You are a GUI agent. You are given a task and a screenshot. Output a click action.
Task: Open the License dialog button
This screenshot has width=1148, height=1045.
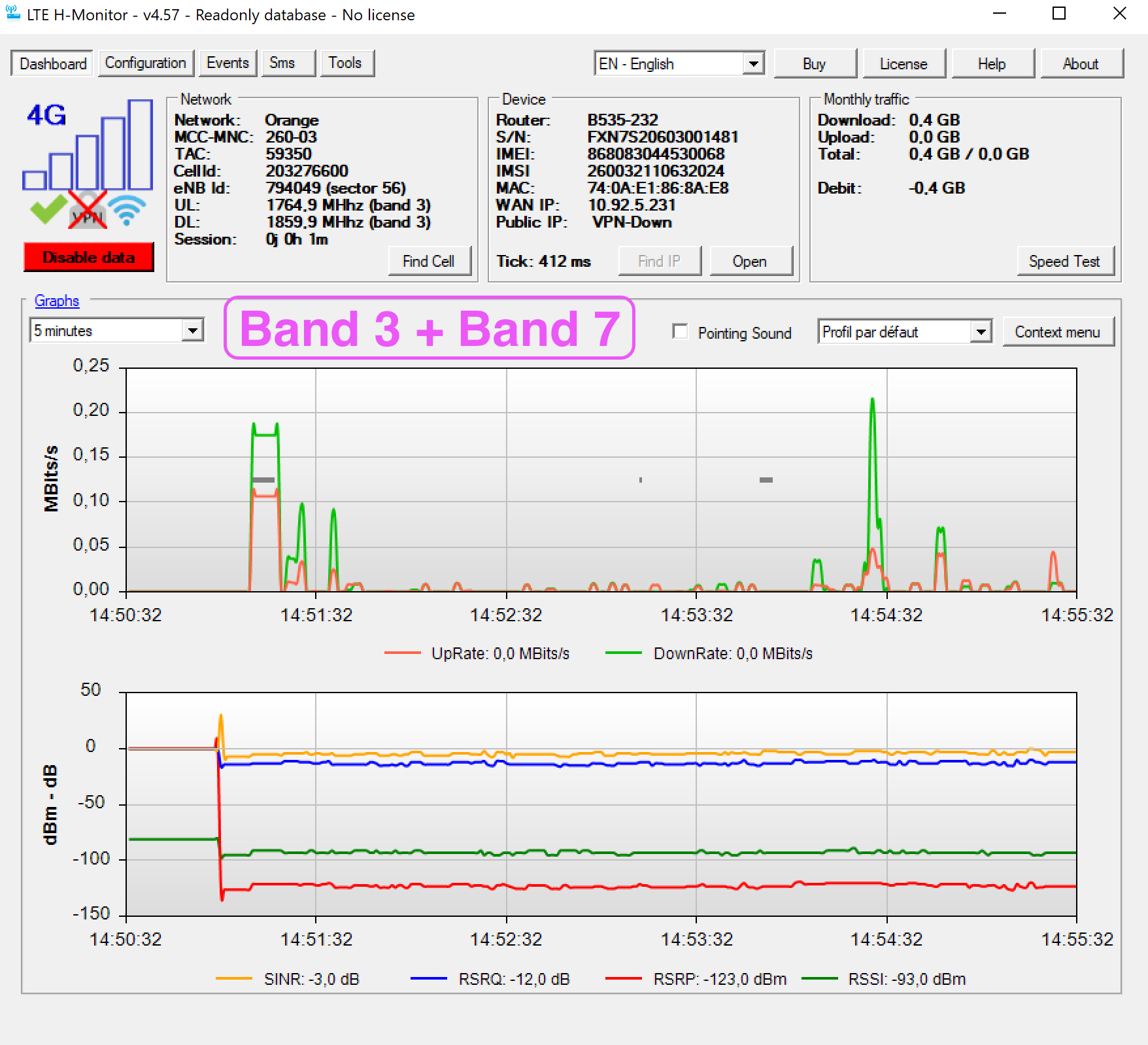pyautogui.click(x=903, y=63)
